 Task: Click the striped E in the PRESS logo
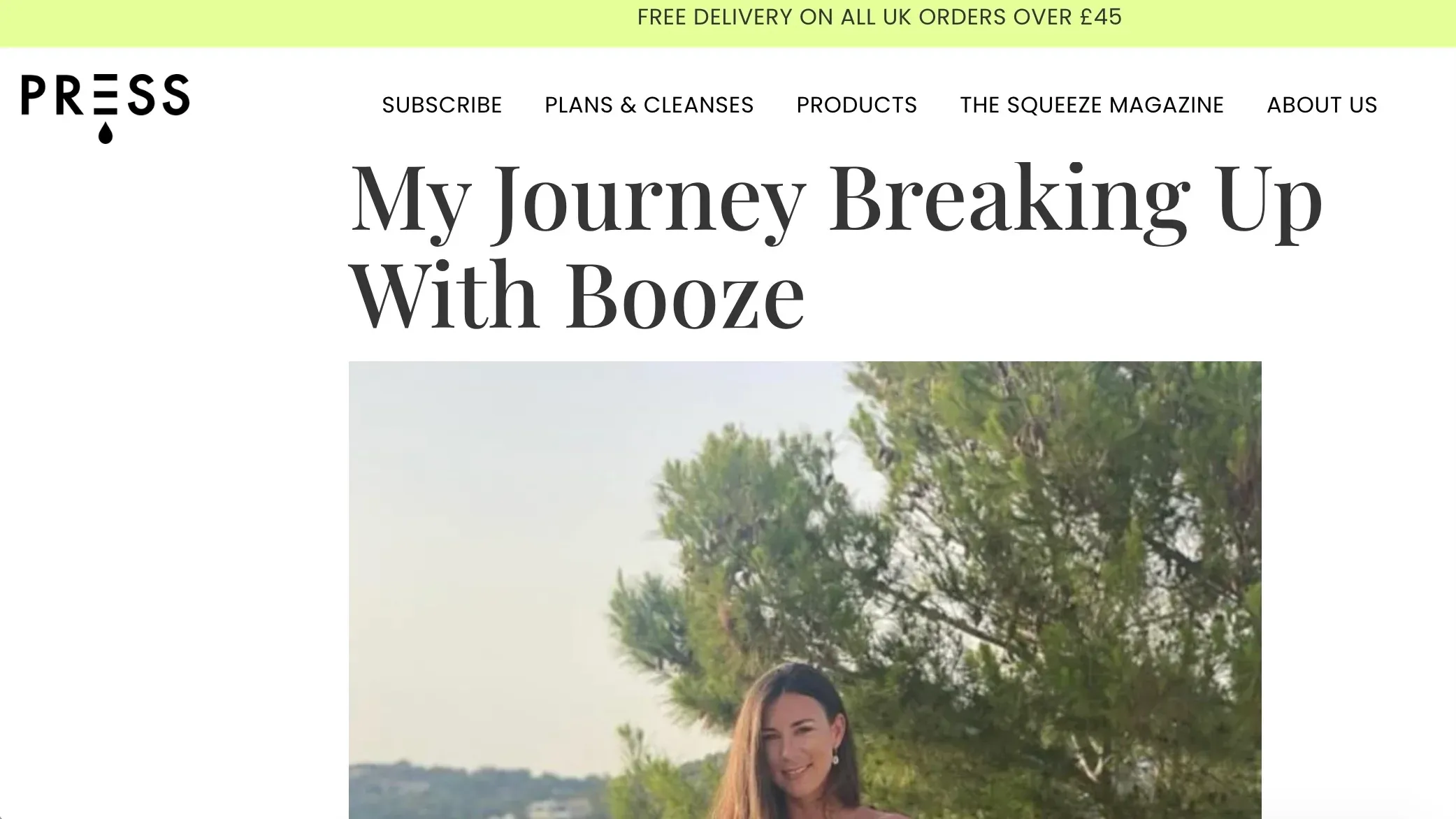point(105,94)
